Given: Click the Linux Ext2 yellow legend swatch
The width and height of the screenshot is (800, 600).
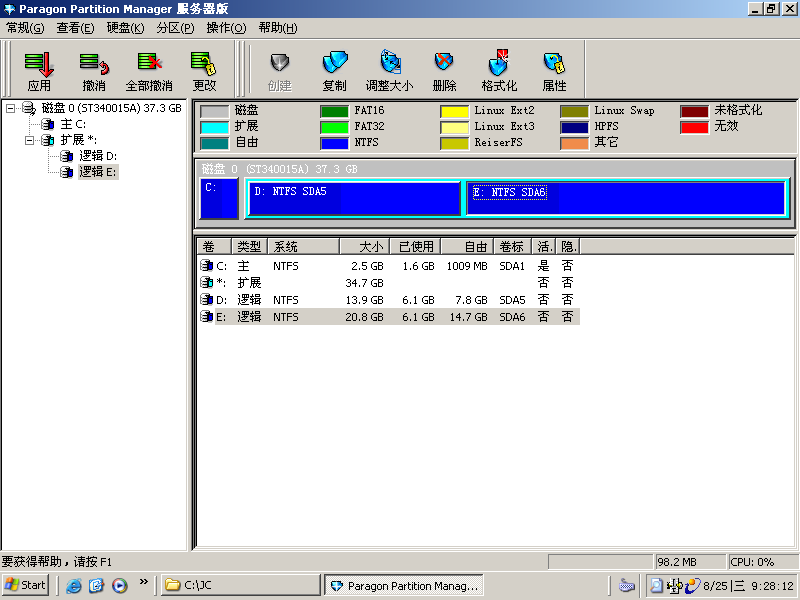Looking at the screenshot, I should coord(454,111).
